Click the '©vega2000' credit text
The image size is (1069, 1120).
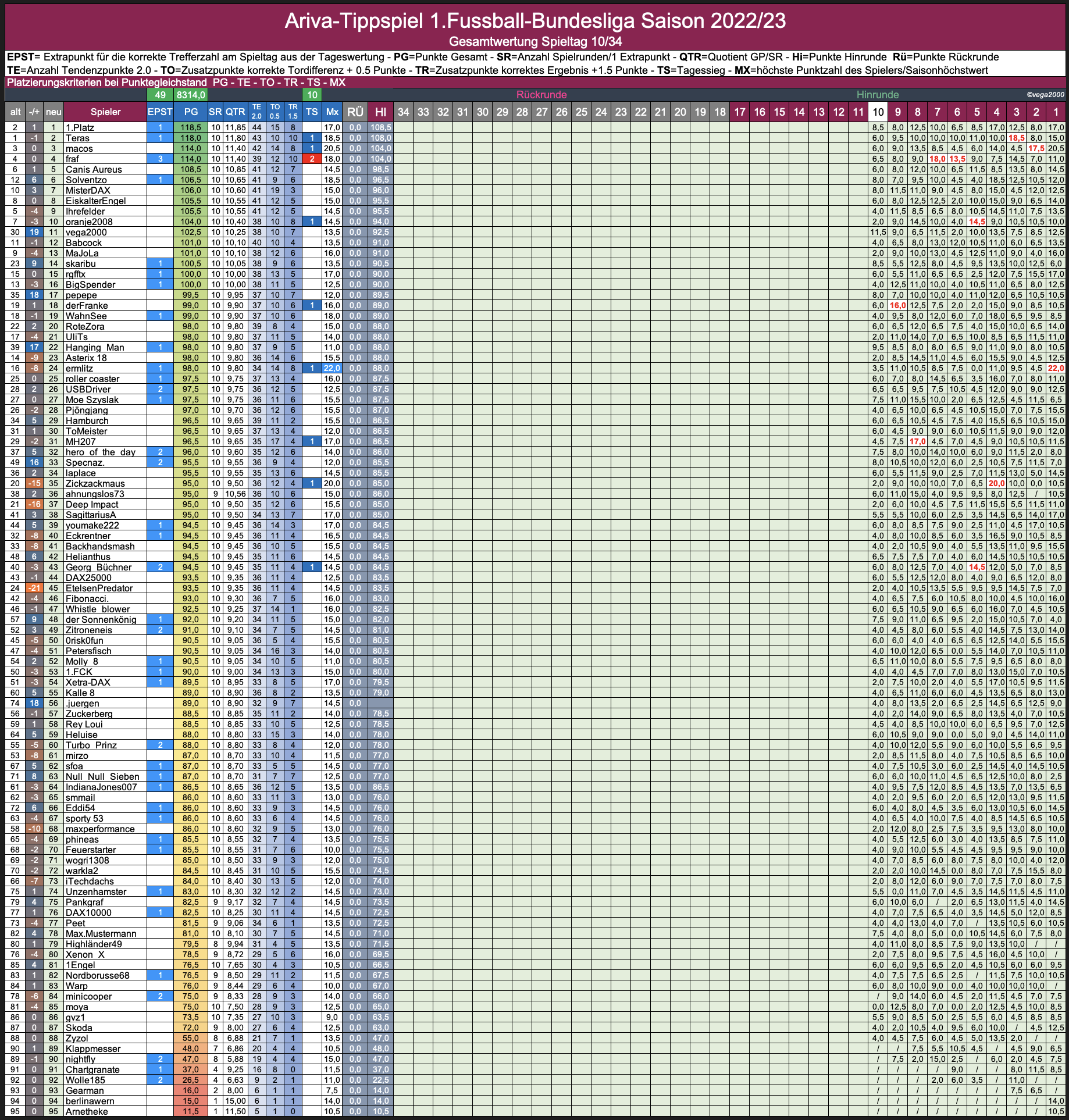pyautogui.click(x=1045, y=95)
